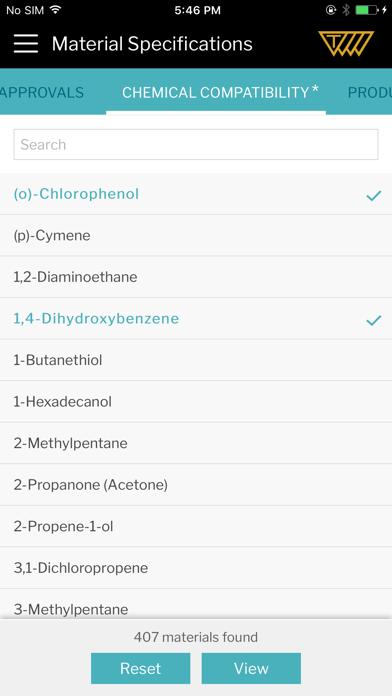Switch to the Products tab
The image size is (392, 696).
369,92
